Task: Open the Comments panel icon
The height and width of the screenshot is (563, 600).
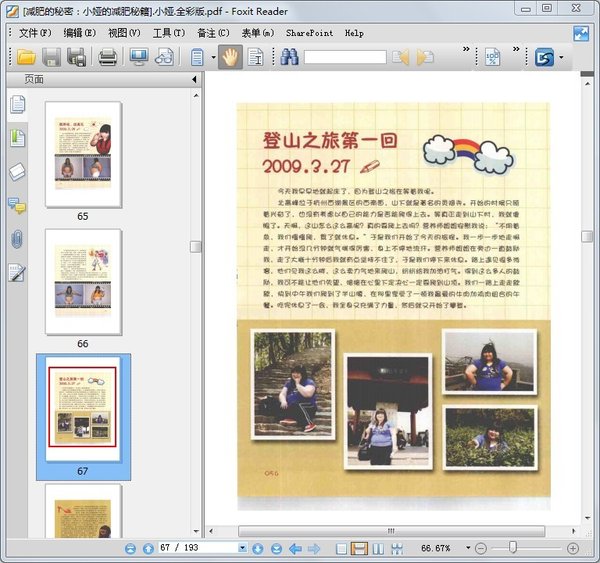Action: pos(17,206)
